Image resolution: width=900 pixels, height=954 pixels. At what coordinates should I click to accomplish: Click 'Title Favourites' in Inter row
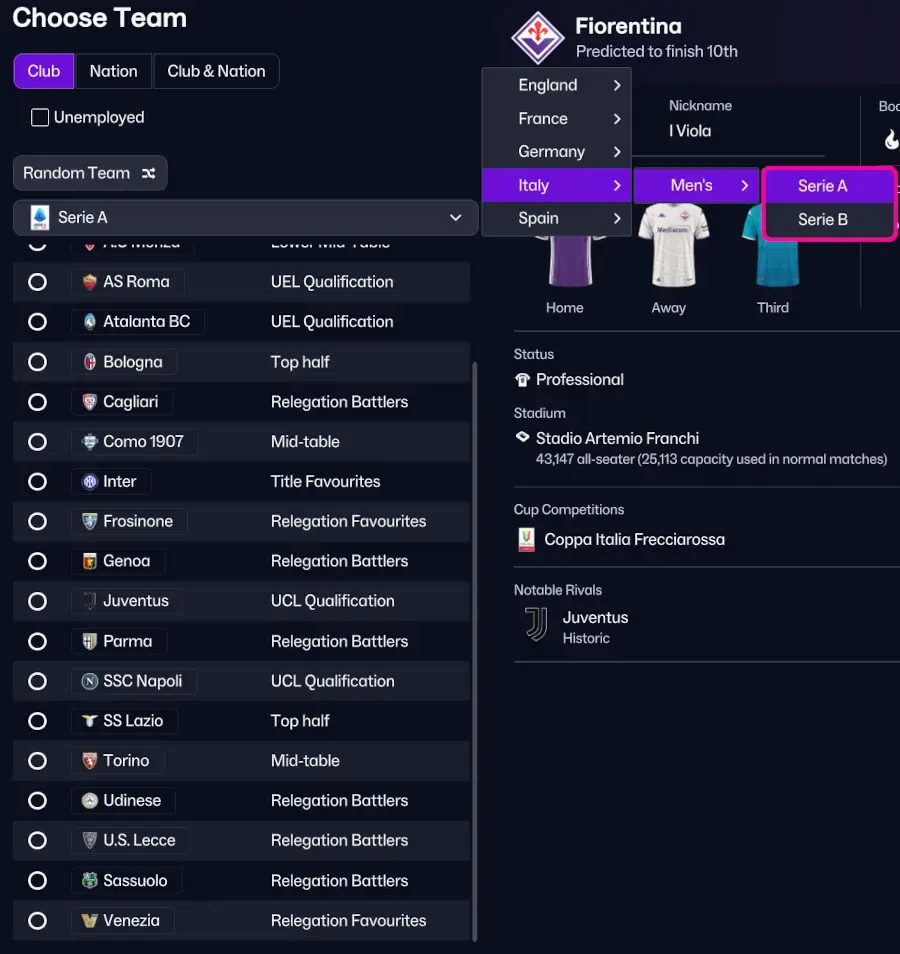tap(325, 482)
